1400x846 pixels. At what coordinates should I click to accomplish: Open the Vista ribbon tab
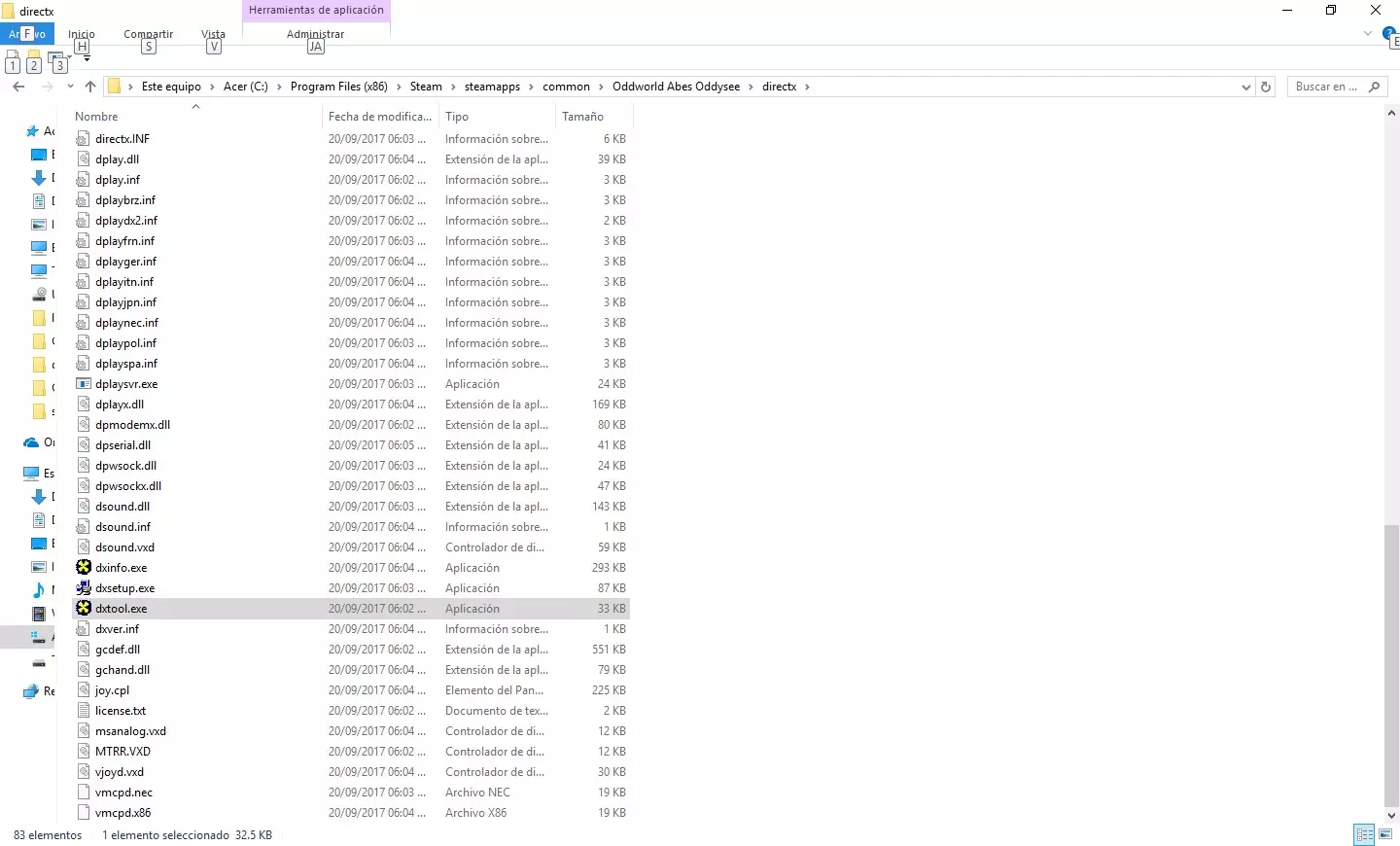tap(214, 34)
